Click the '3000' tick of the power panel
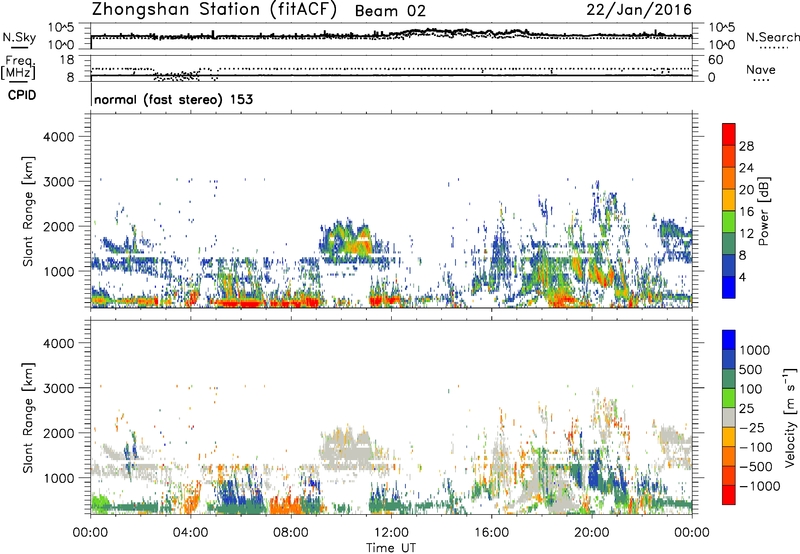This screenshot has height=554, width=800. (59, 182)
